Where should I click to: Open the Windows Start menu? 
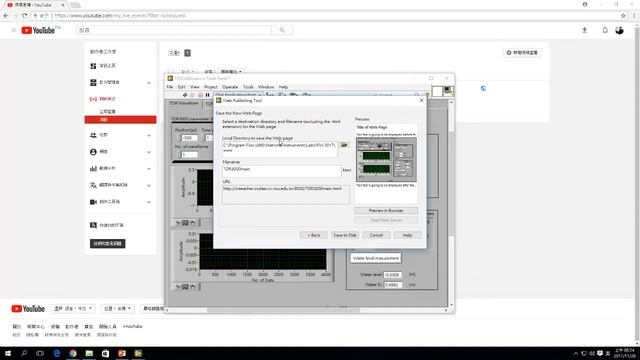coord(7,353)
